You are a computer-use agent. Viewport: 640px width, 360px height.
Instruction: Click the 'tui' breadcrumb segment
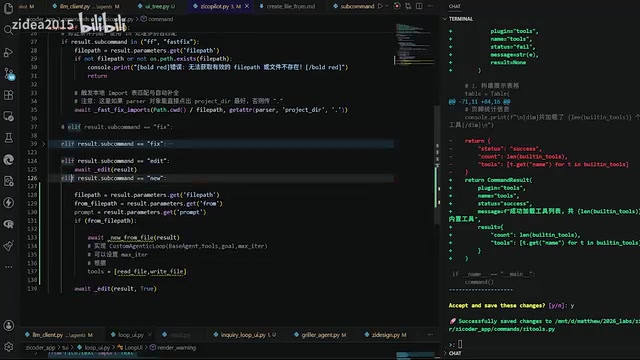[65, 347]
